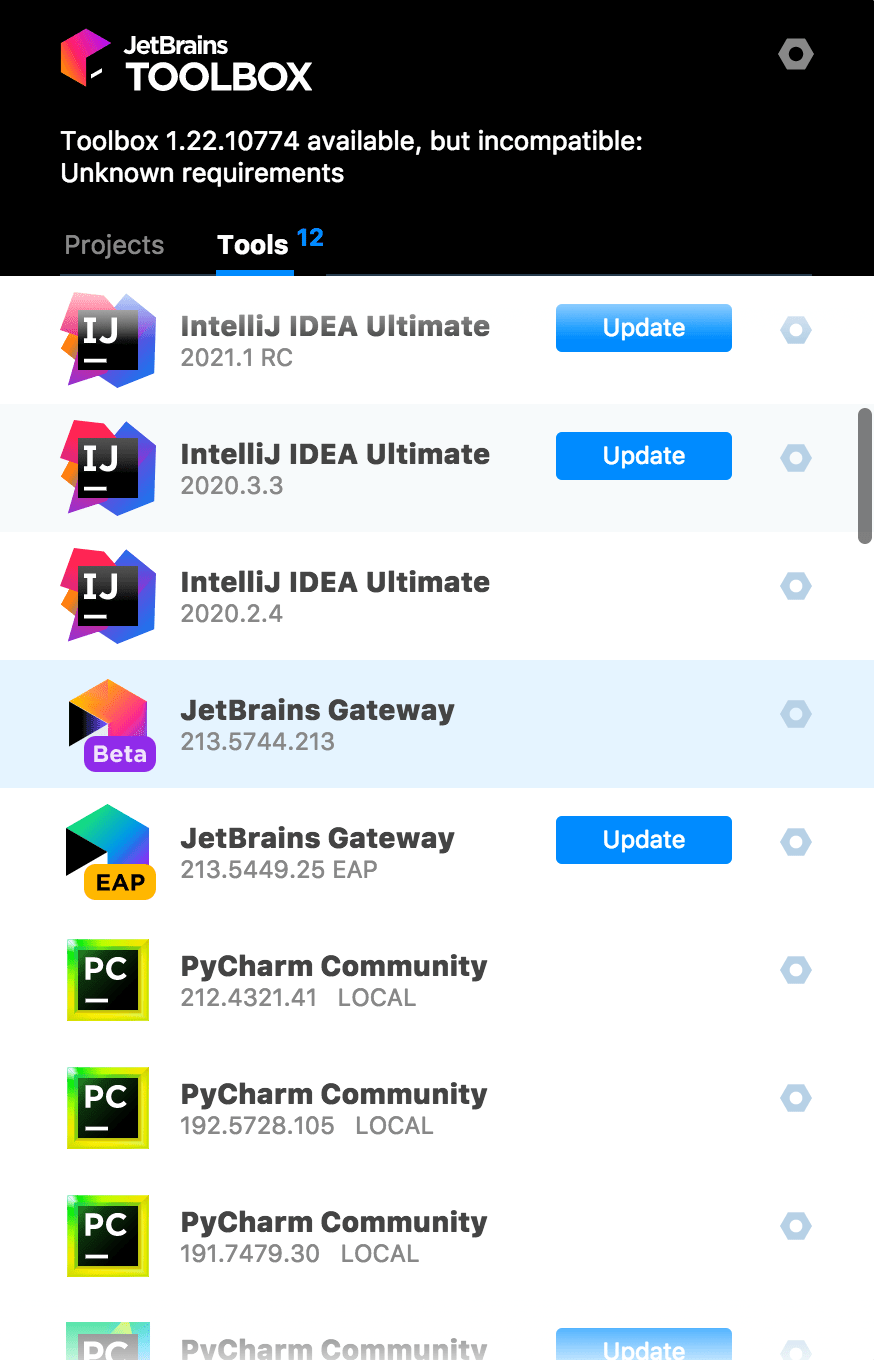Update JetBrains Gateway EAP
874x1360 pixels.
point(643,840)
